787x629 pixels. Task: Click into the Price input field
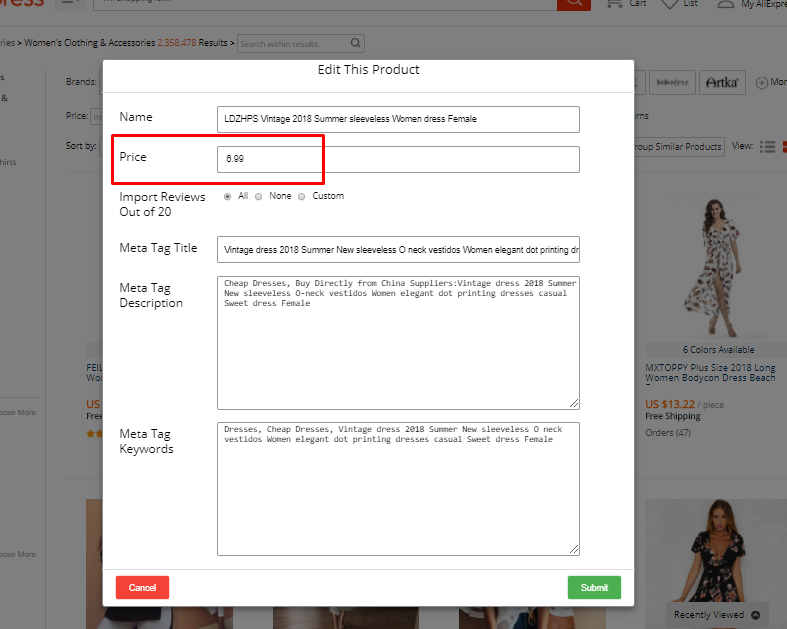point(398,160)
